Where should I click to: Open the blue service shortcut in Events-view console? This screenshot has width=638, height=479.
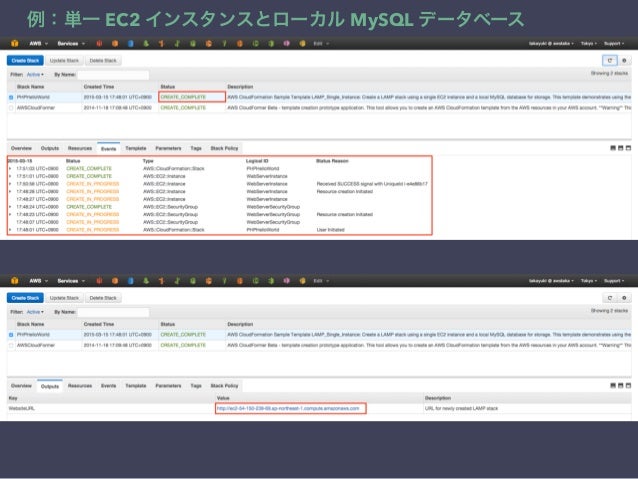pyautogui.click(x=131, y=43)
